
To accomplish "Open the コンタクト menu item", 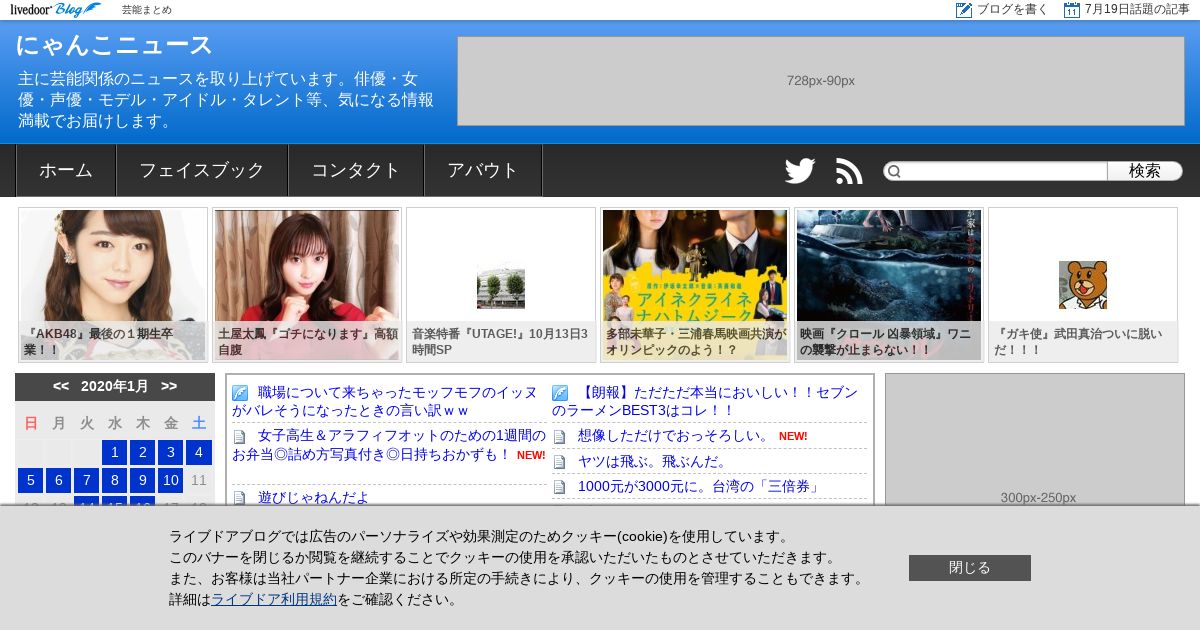I will [356, 170].
